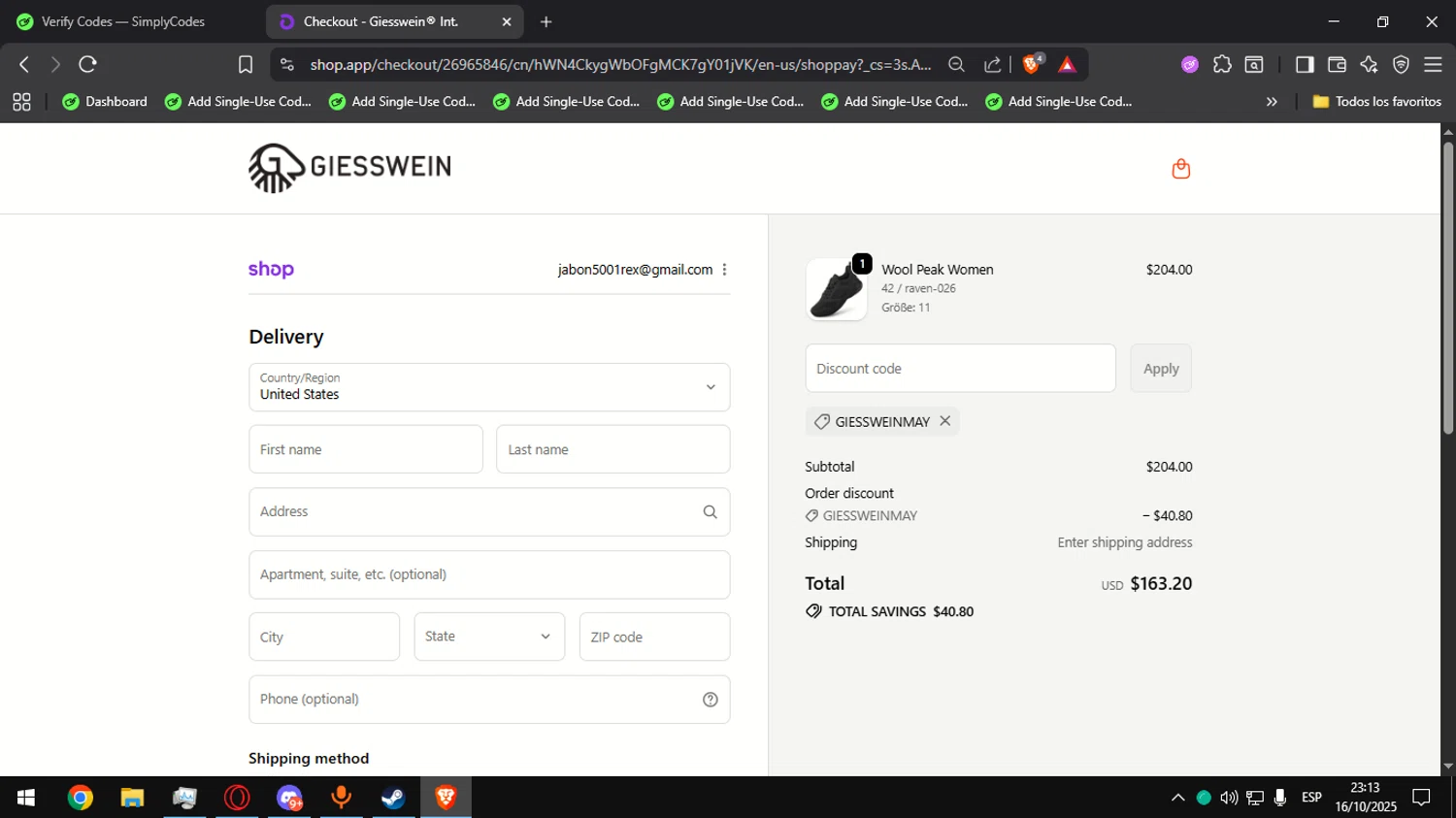
Task: Switch to the Verify Codes SimplyCodes tab
Action: tap(123, 21)
